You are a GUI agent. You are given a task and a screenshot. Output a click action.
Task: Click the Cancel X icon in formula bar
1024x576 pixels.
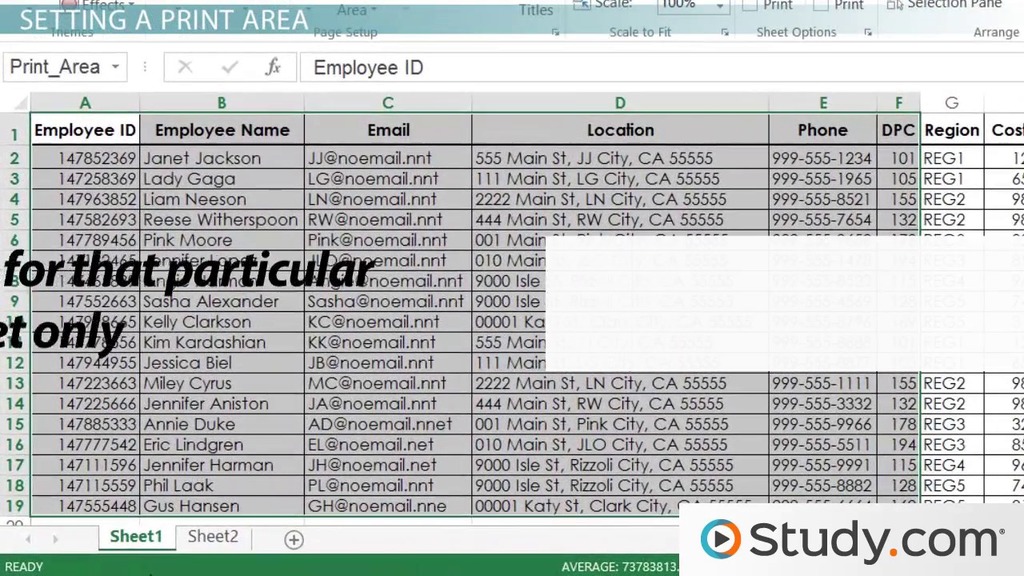click(x=185, y=67)
